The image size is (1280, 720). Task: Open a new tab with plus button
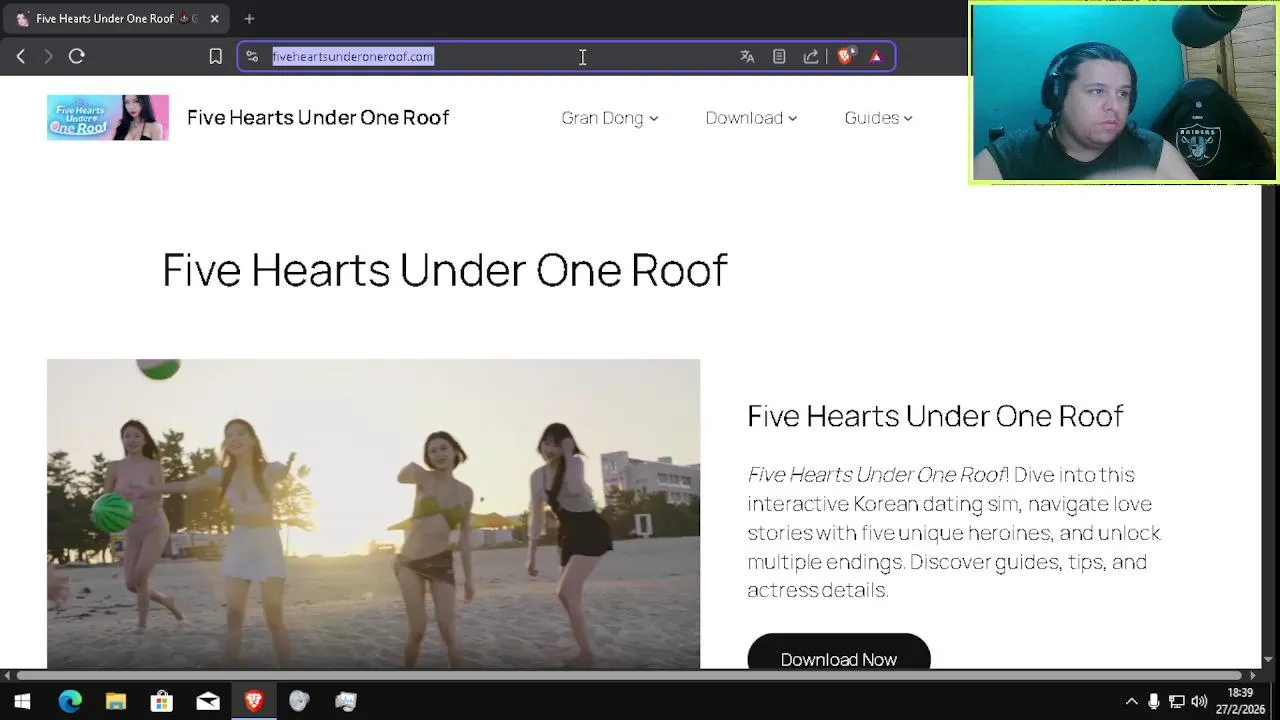pos(249,18)
